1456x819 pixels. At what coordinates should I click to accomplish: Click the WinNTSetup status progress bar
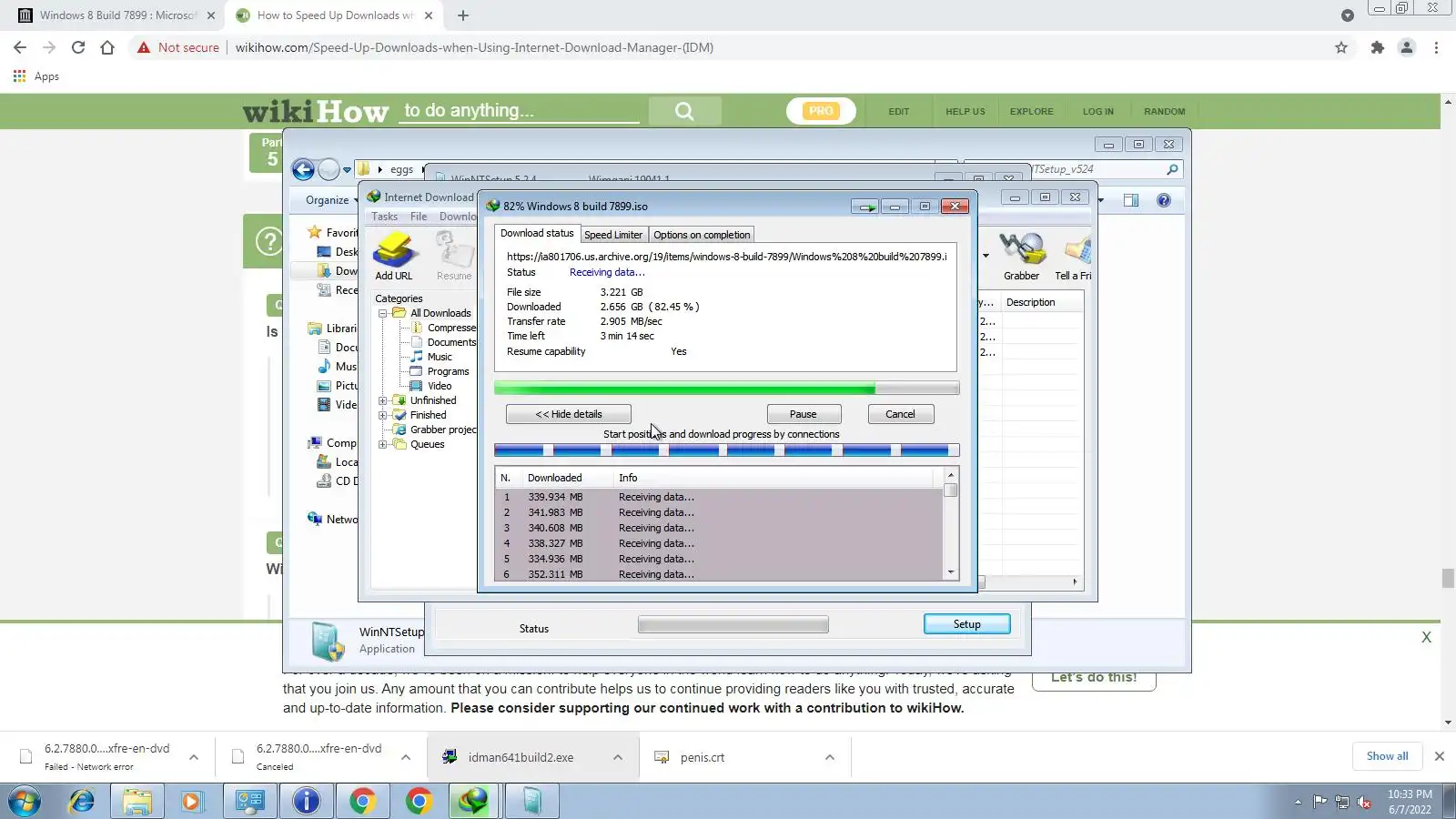click(733, 624)
